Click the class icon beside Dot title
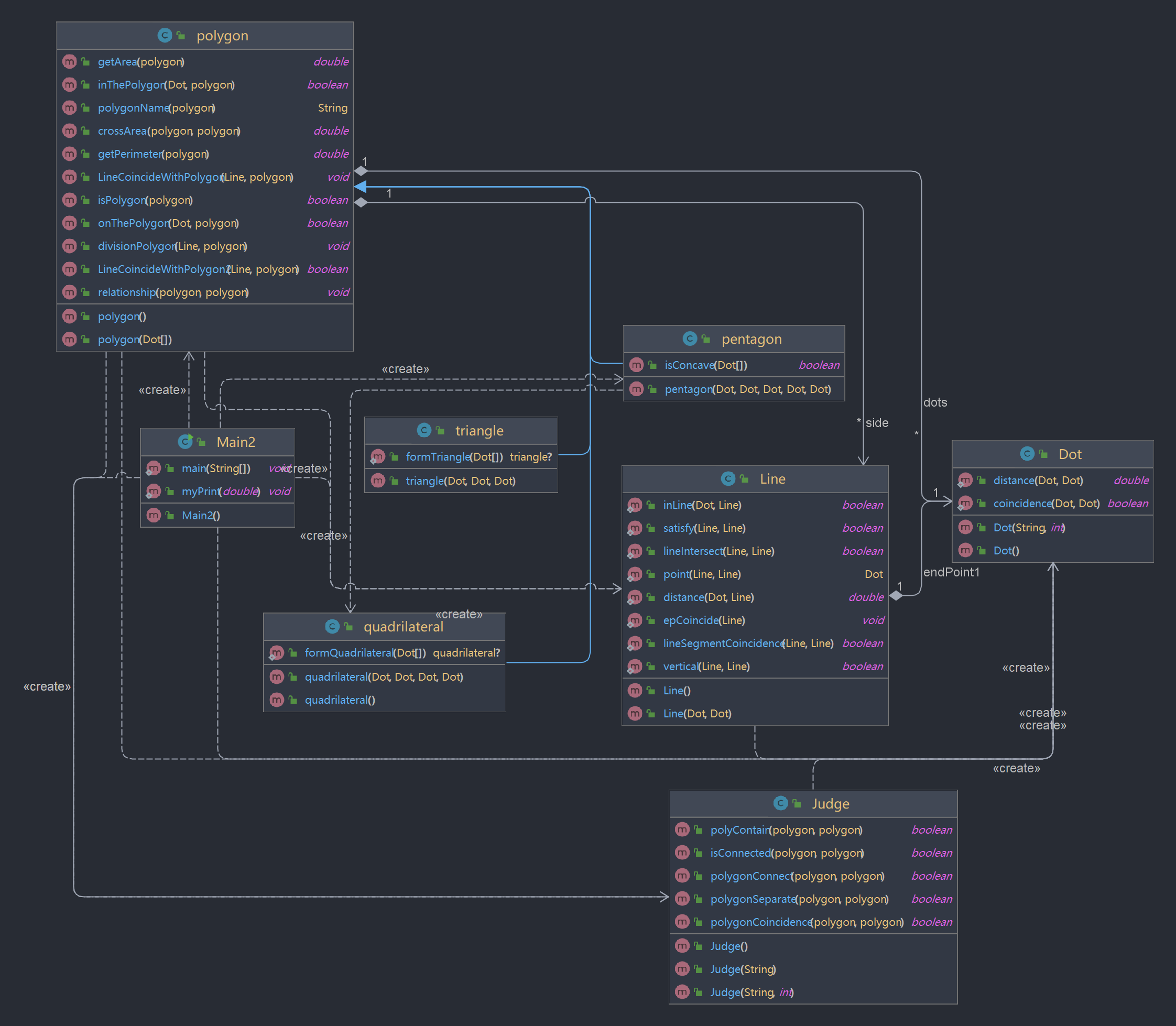Image resolution: width=1176 pixels, height=1026 pixels. [1027, 454]
